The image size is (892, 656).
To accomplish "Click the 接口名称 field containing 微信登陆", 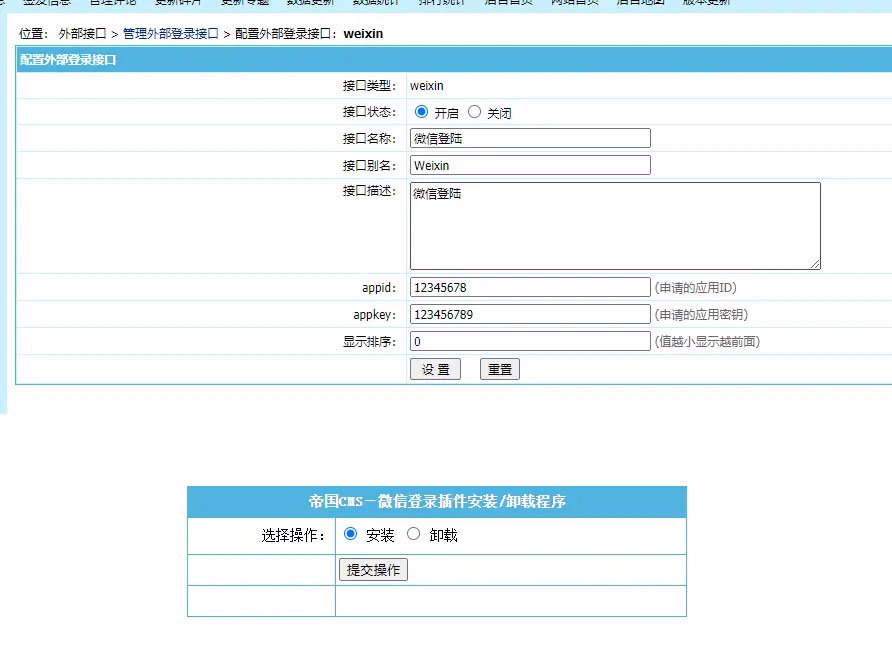I will [530, 137].
